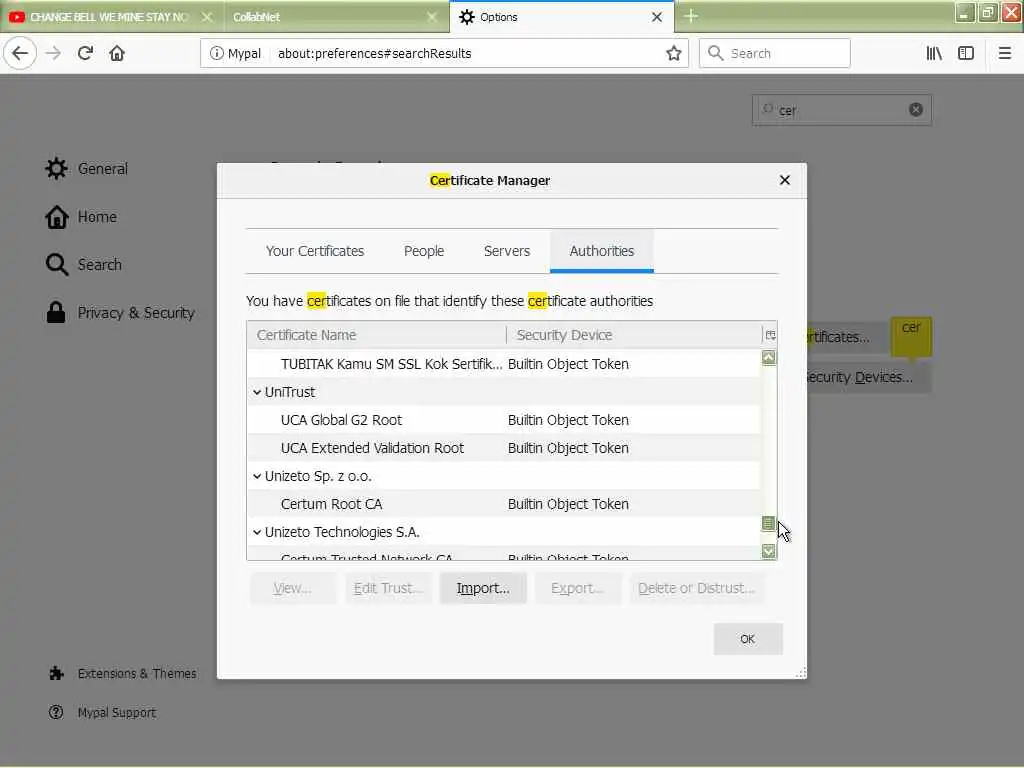The image size is (1024, 768).
Task: Clear the preferences search field
Action: (916, 110)
